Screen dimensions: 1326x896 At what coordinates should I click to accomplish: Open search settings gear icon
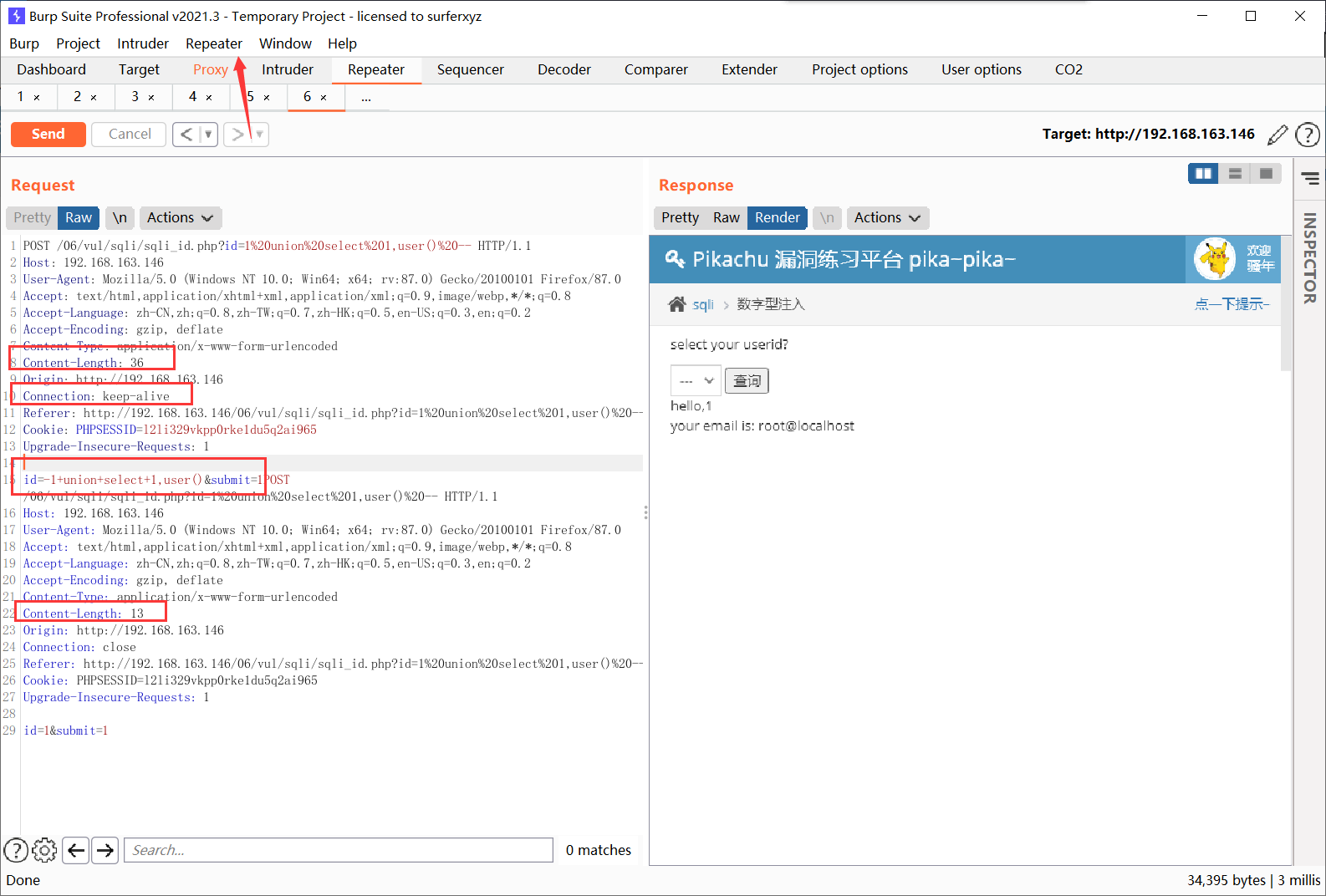pos(44,850)
